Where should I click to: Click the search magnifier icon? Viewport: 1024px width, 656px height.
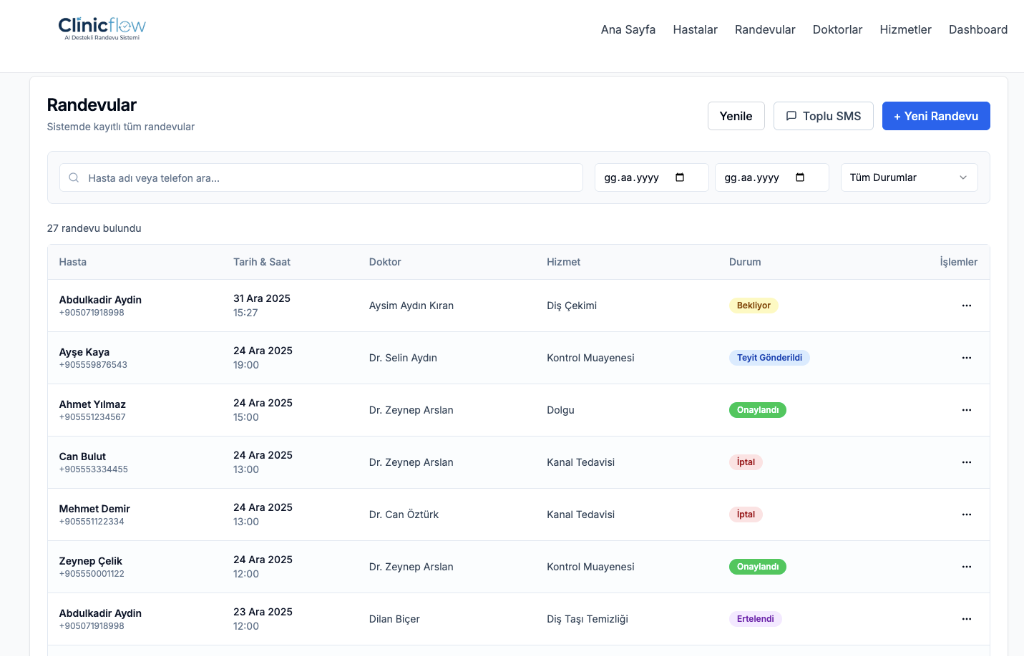pyautogui.click(x=74, y=178)
